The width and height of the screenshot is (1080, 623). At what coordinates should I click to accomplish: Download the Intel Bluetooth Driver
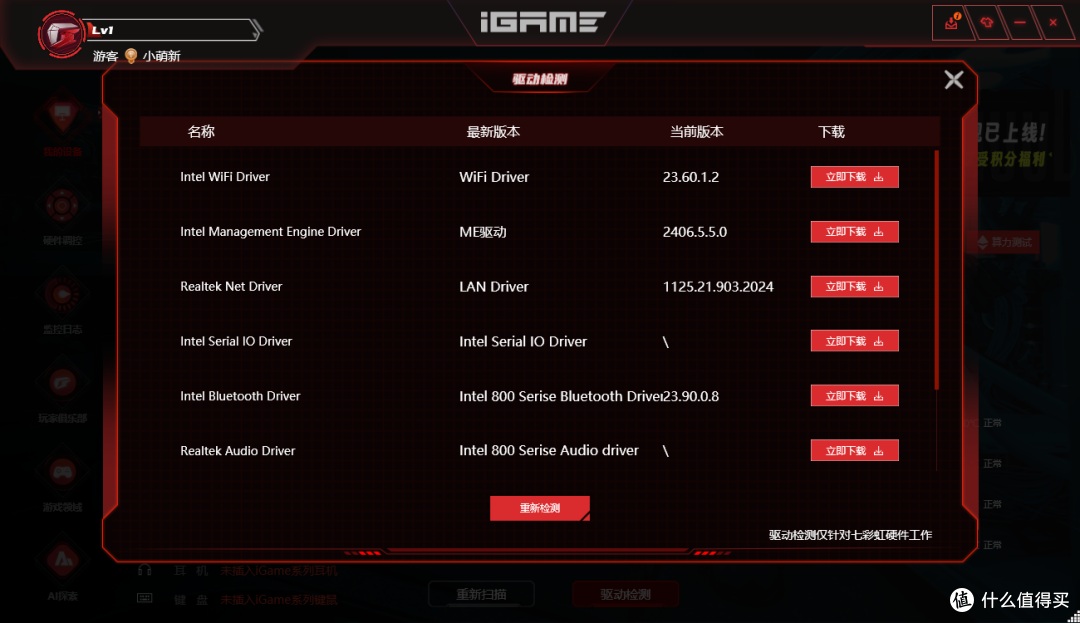coord(854,396)
